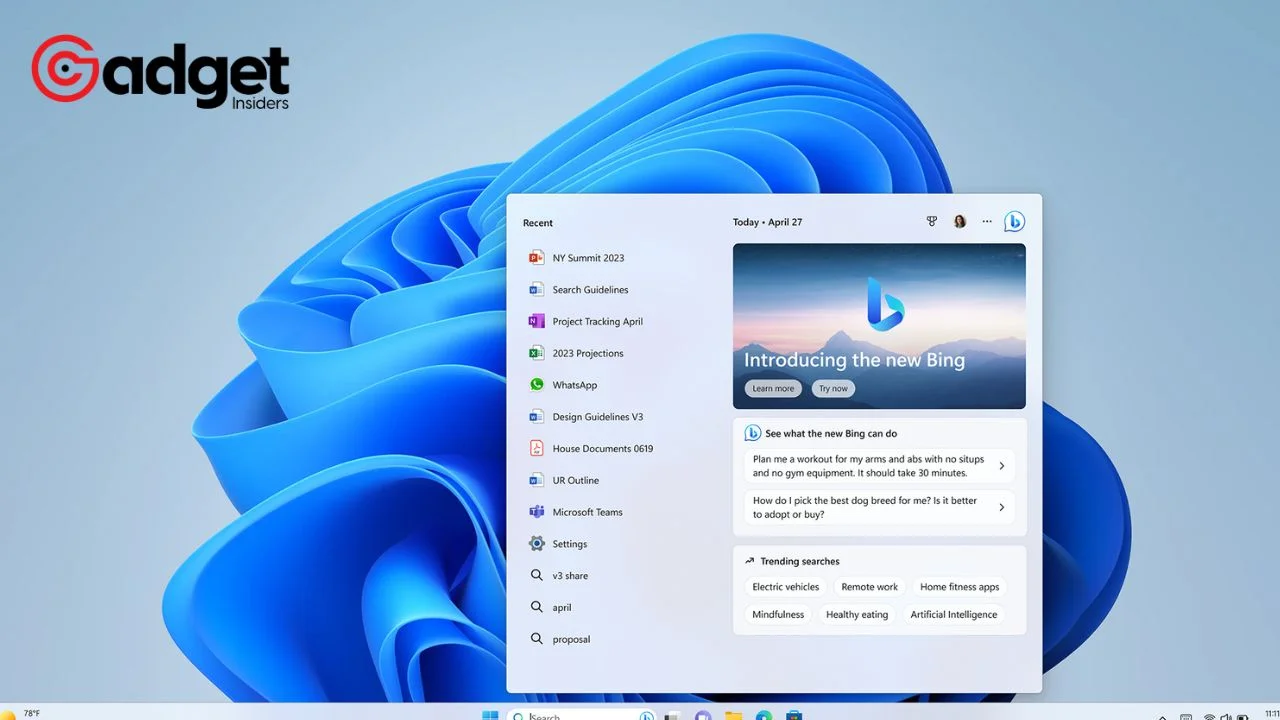
Task: Click the 'Today • April 27' date text
Action: 767,222
